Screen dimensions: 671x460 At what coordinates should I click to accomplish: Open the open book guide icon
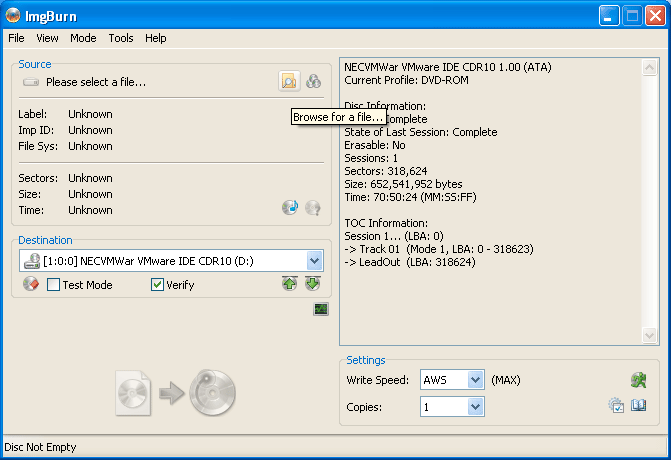[x=638, y=405]
